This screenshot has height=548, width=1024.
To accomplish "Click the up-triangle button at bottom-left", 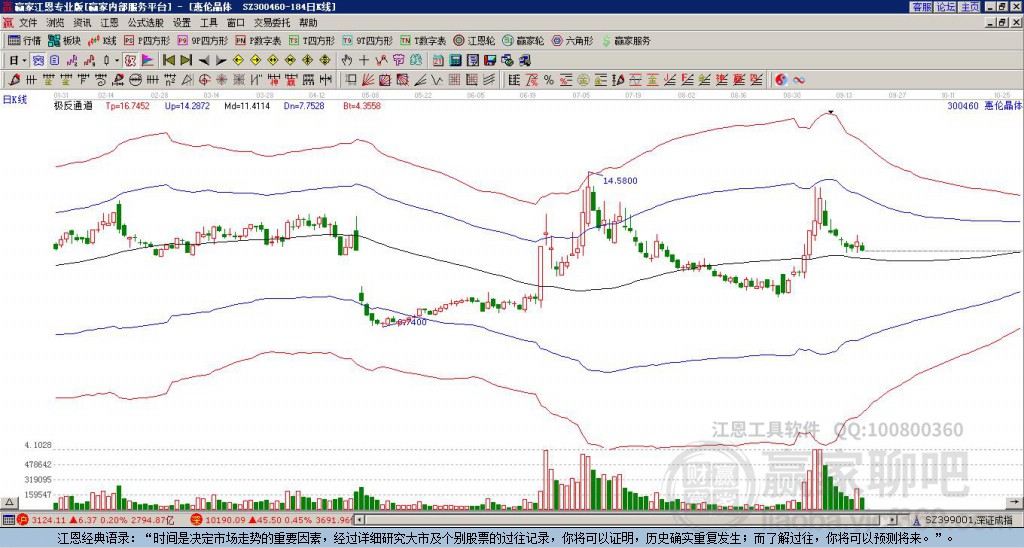I will [9, 502].
